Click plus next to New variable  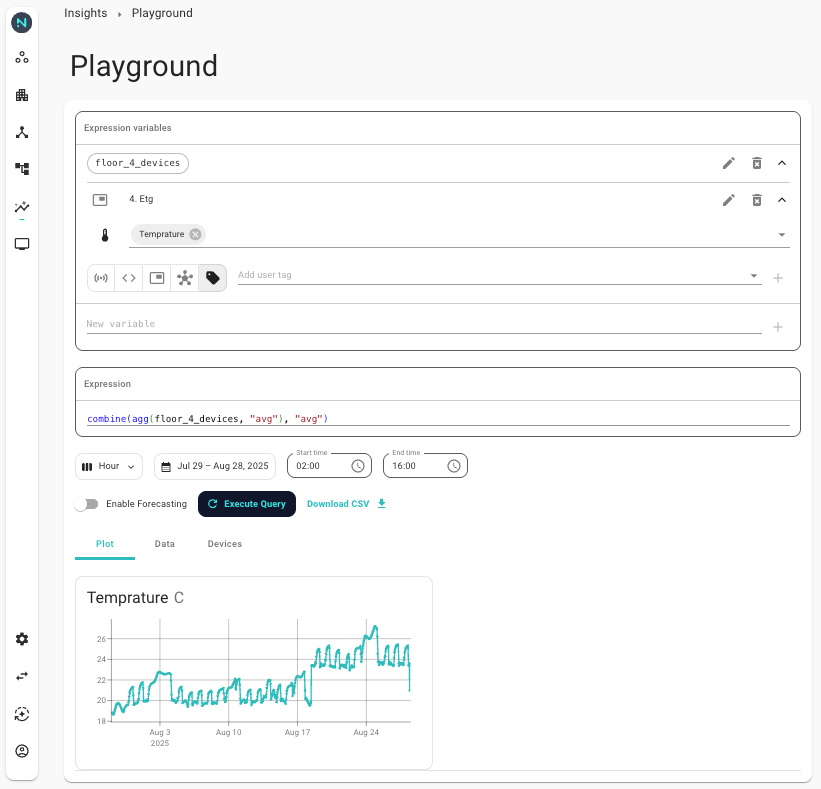778,327
